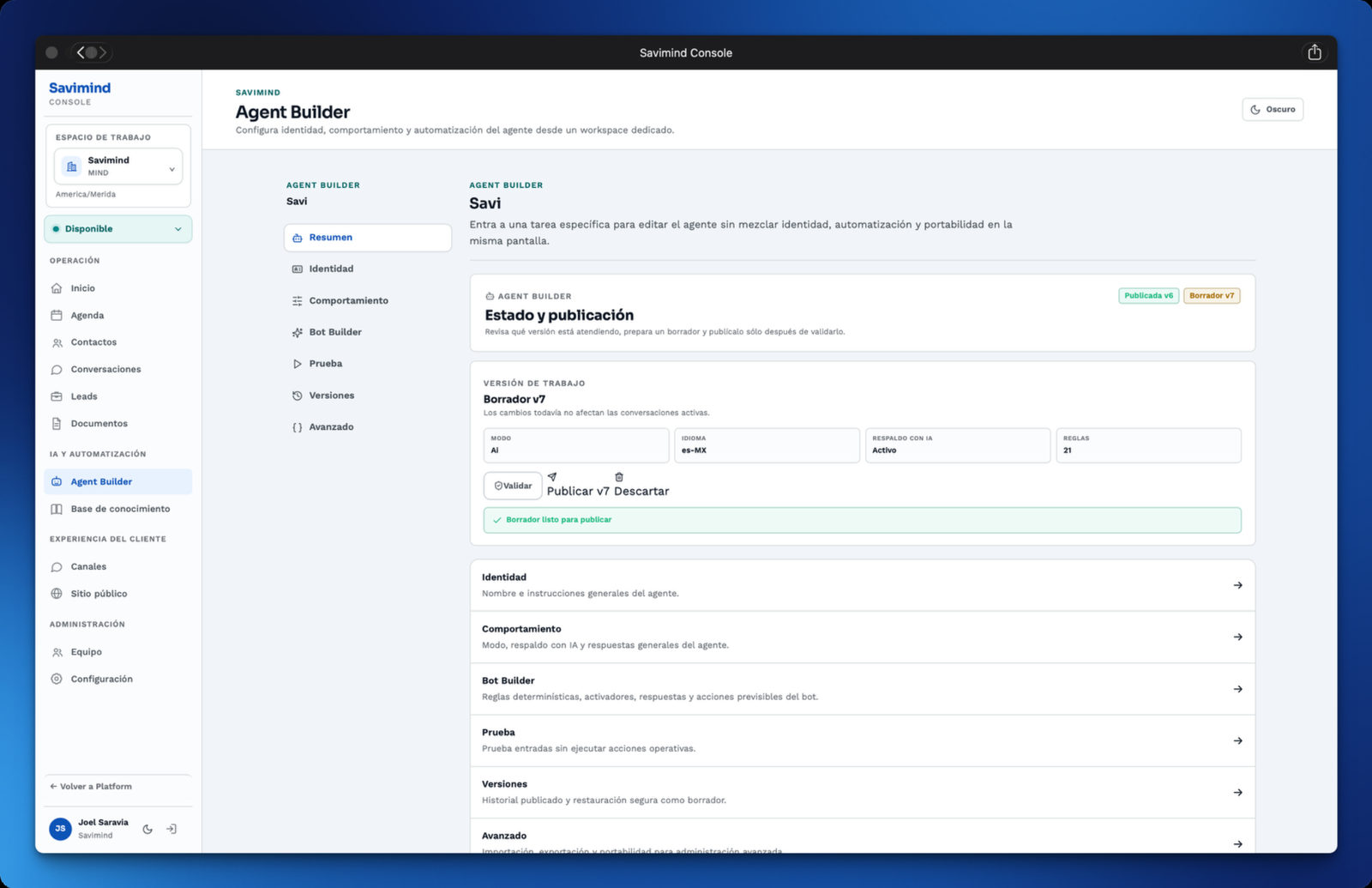Click the trash icon above Descartar
This screenshot has height=888, width=1372.
619,477
